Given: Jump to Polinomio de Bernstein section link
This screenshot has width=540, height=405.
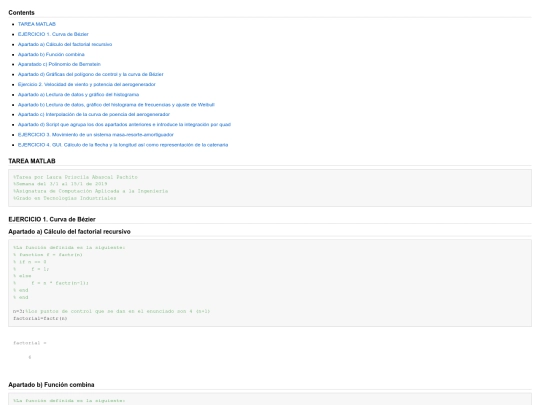Looking at the screenshot, I should (x=59, y=64).
